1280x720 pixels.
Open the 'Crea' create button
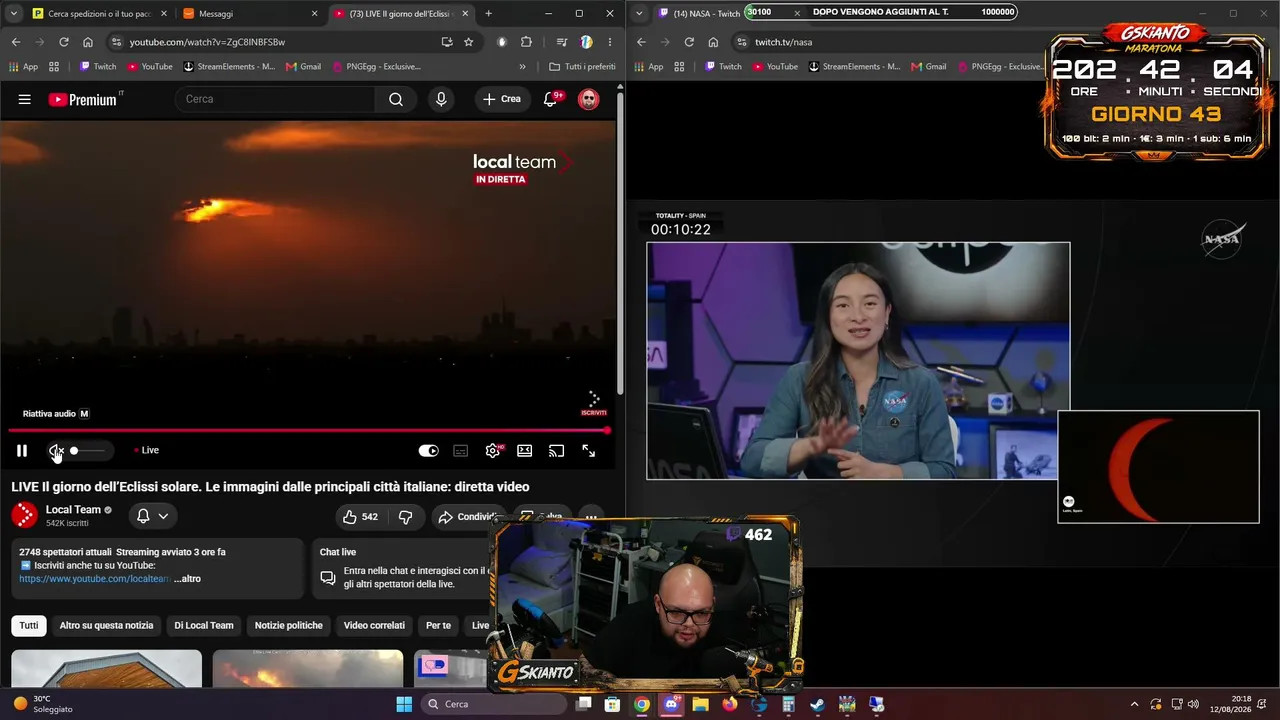502,99
